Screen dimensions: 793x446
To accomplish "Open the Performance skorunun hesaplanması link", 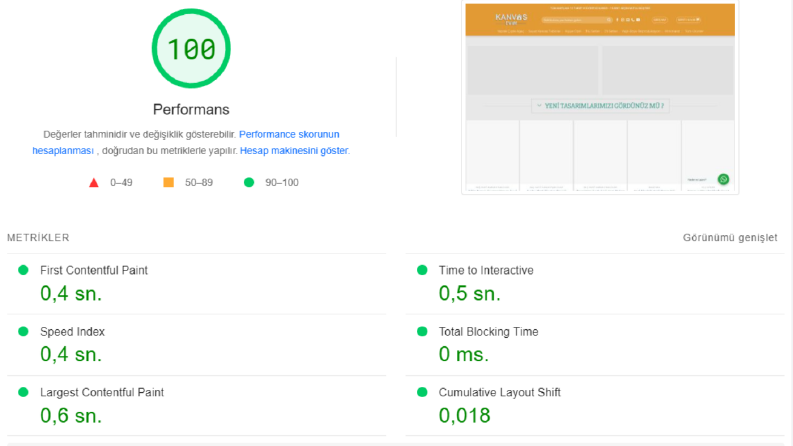I will point(186,142).
